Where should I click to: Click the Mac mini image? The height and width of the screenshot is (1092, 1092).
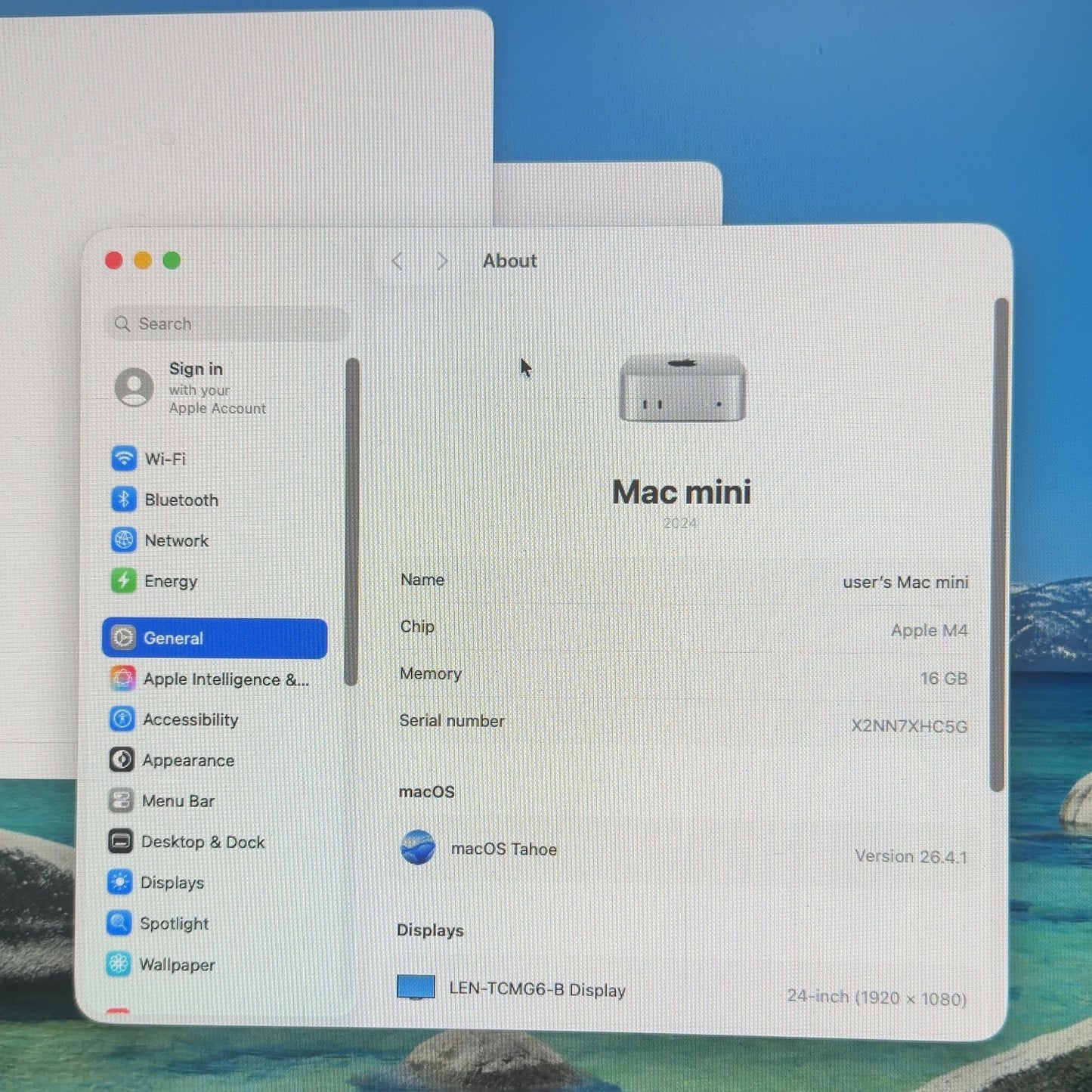(x=682, y=388)
